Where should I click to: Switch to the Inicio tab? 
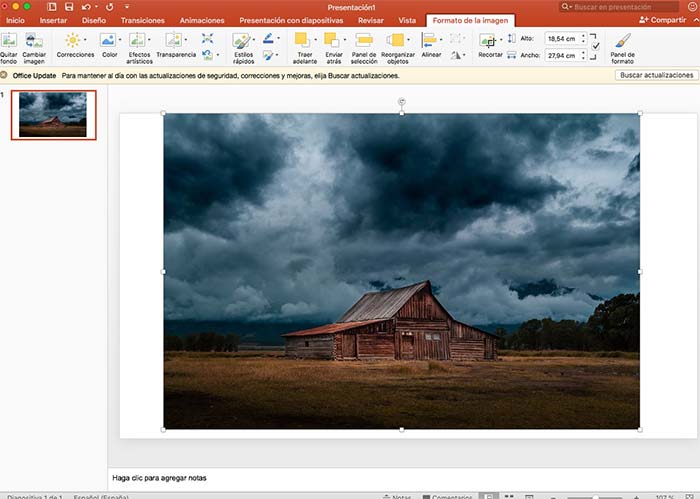[15, 21]
